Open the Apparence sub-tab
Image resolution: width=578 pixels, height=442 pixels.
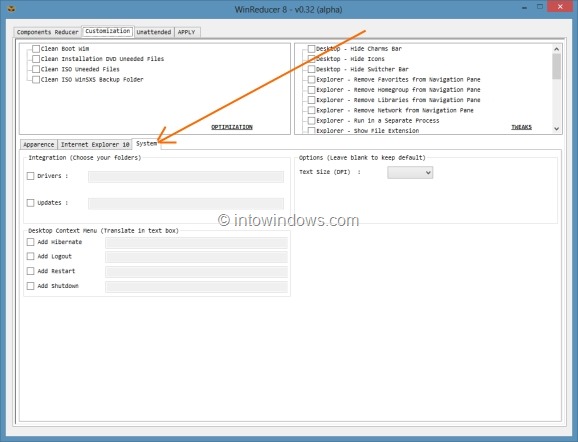pos(39,145)
